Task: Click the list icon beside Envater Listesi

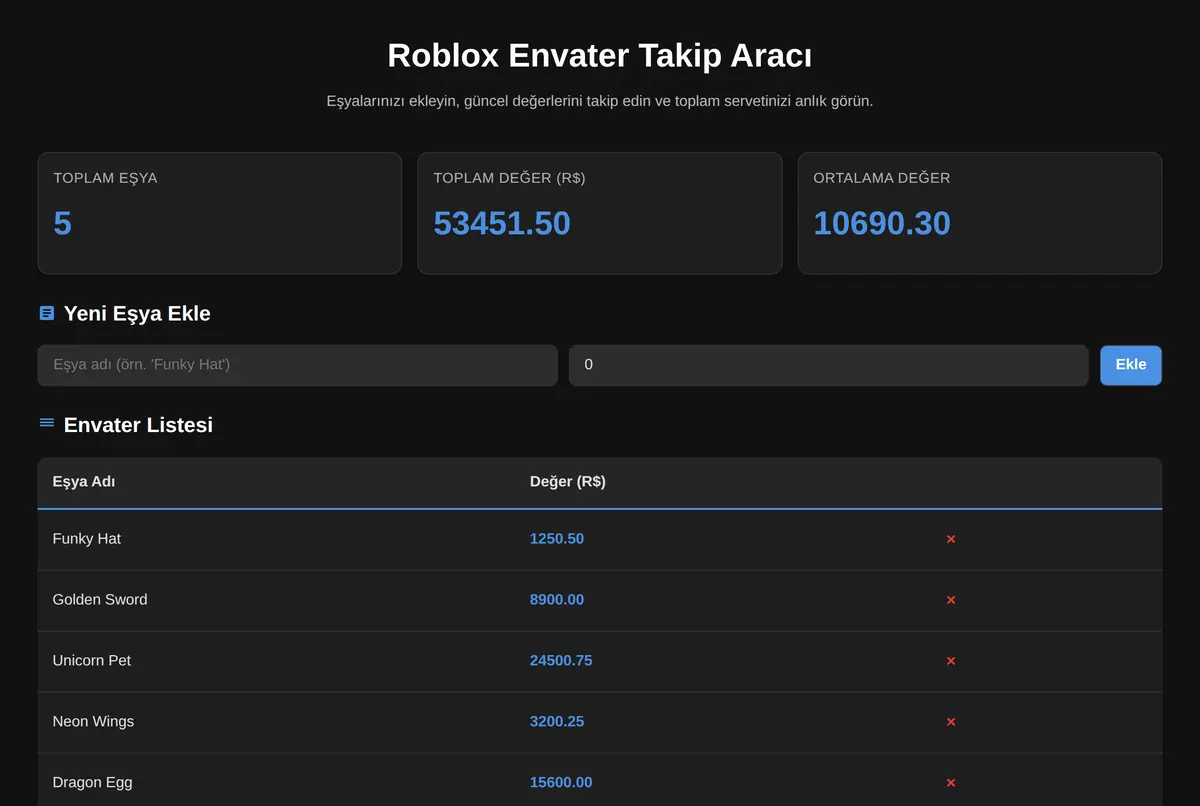Action: click(47, 423)
